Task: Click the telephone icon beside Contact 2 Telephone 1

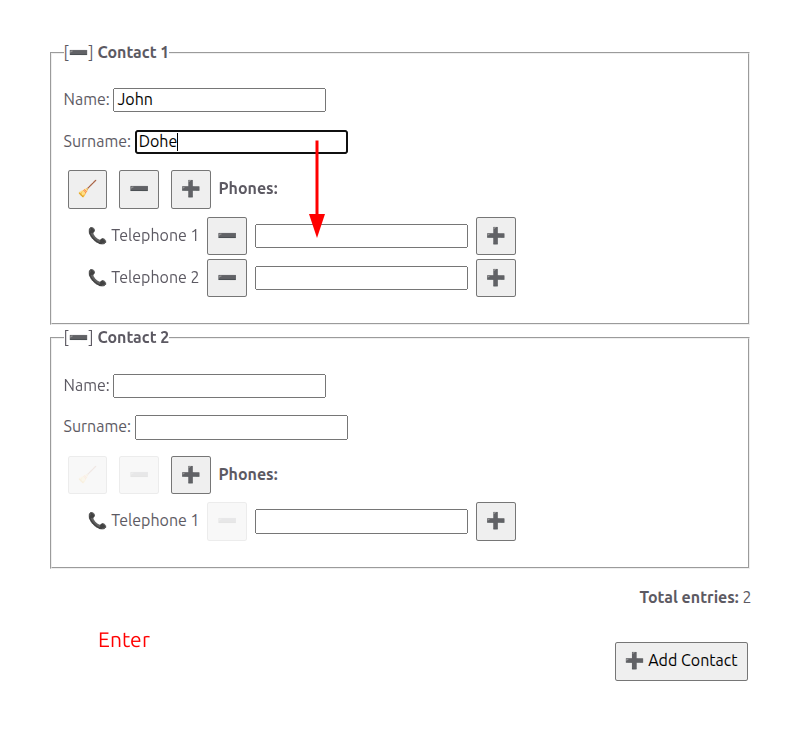Action: [96, 520]
